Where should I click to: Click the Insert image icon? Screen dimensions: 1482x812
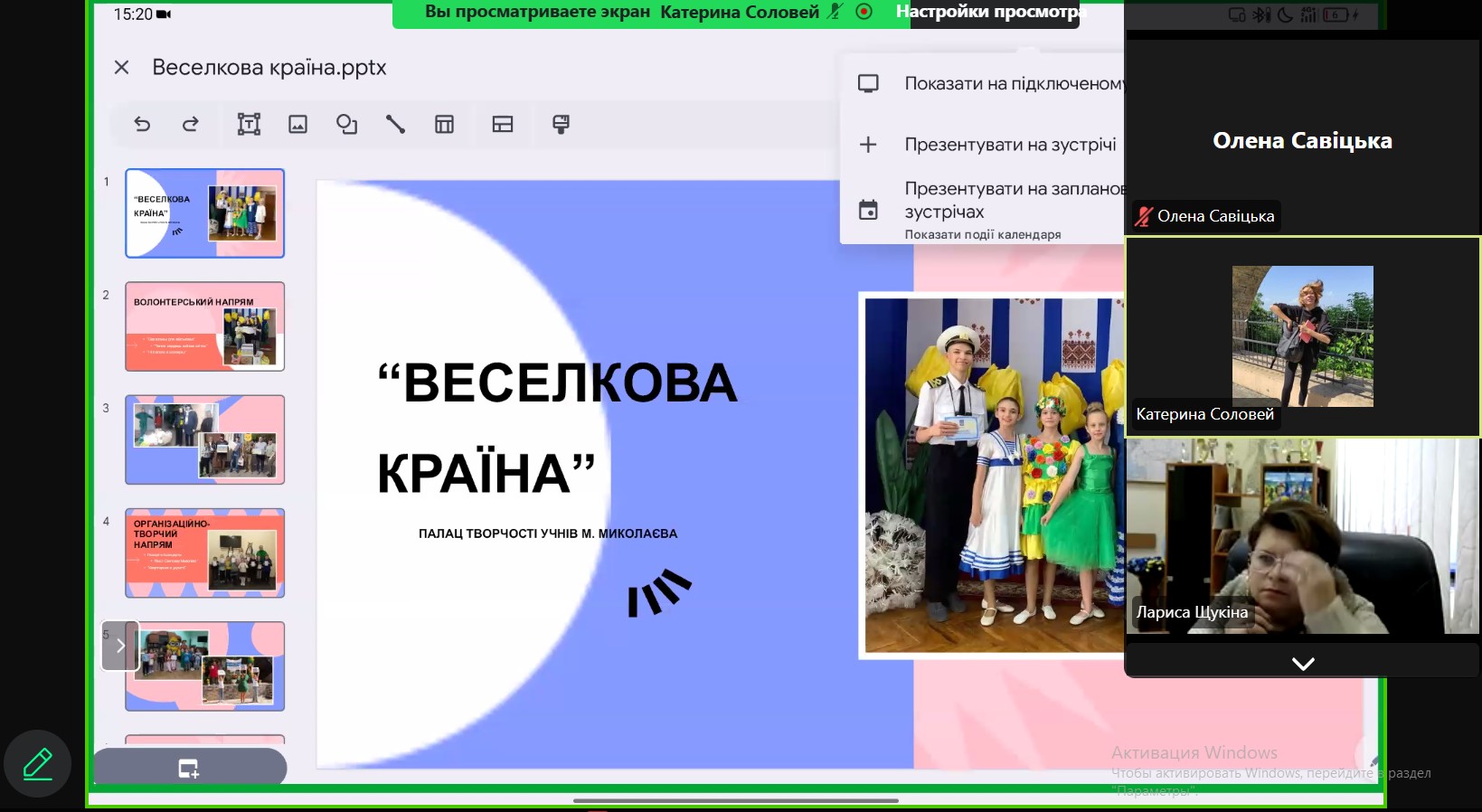[x=297, y=125]
